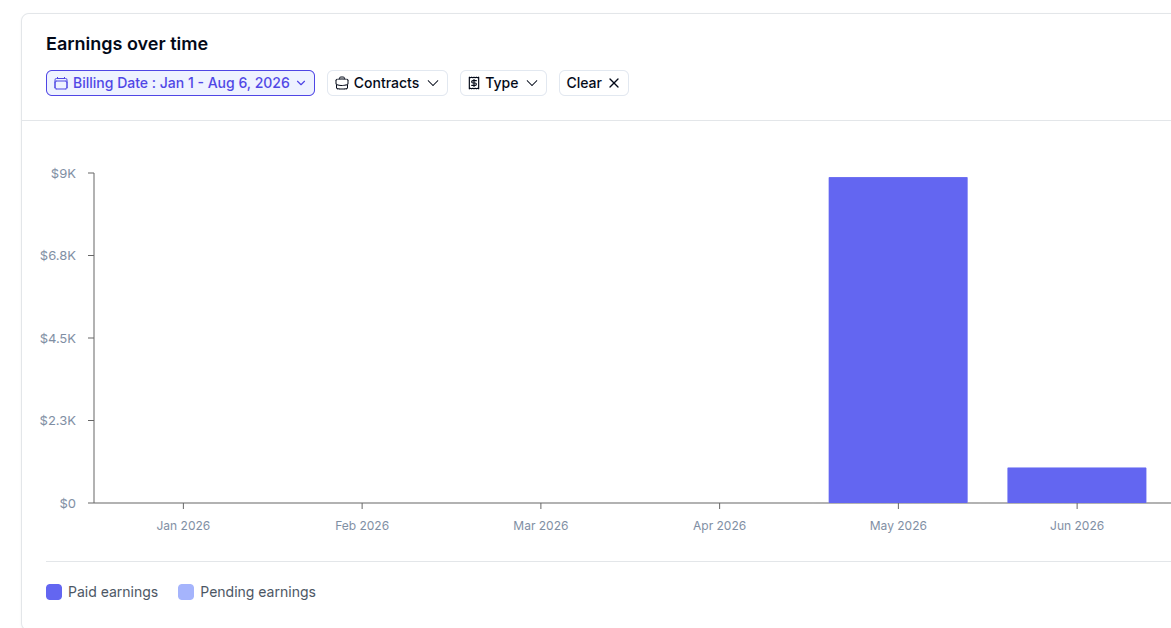Viewport: 1171px width, 628px height.
Task: Expand the Contracts chevron arrow
Action: 433,83
